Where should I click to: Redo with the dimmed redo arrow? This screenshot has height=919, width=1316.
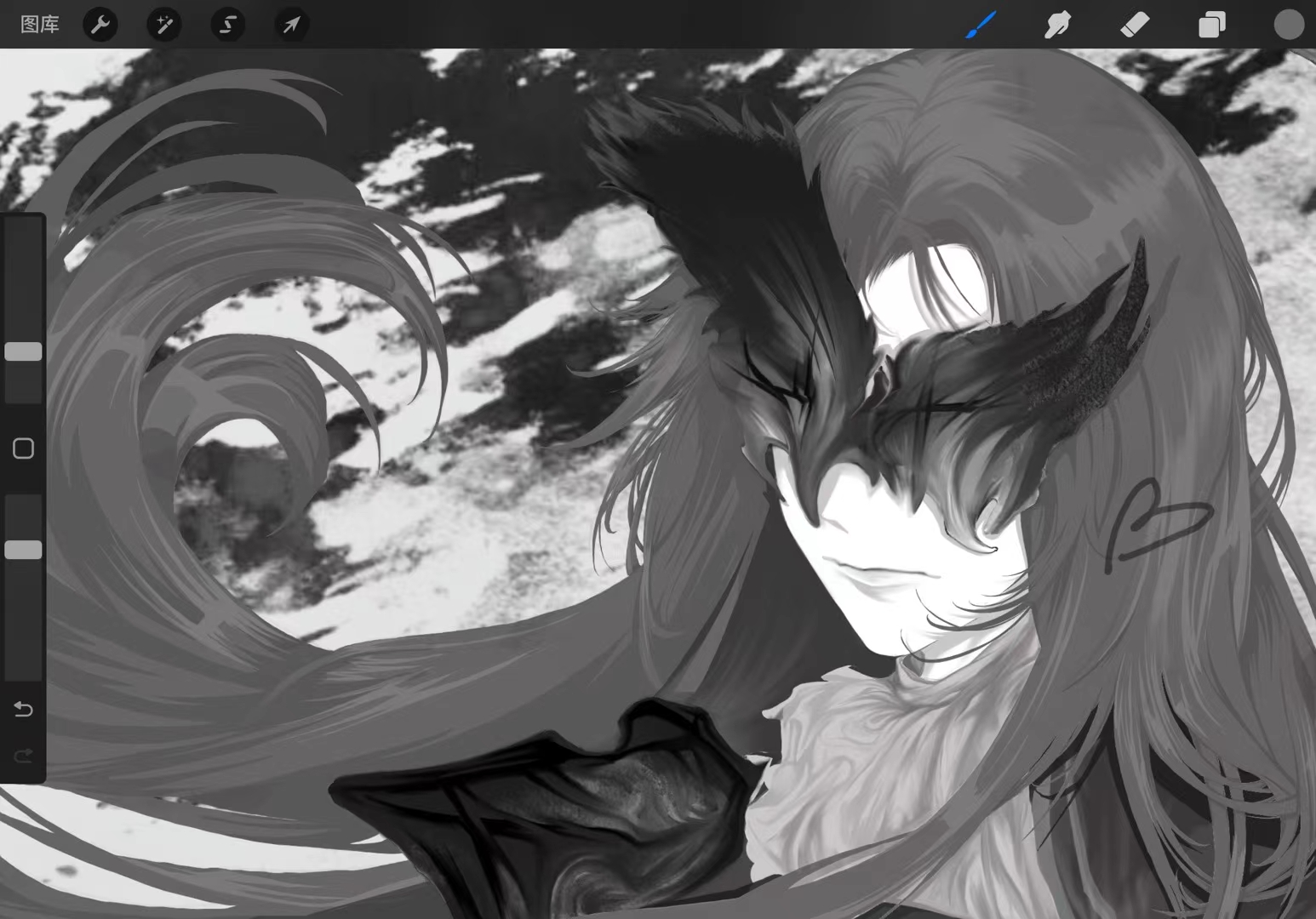click(23, 755)
